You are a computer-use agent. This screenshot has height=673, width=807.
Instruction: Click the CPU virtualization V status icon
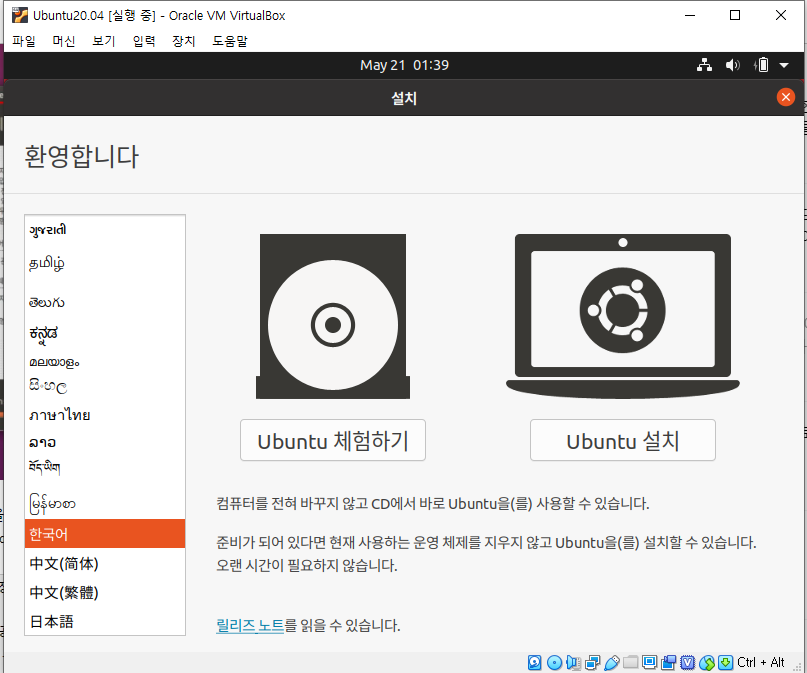click(x=688, y=662)
